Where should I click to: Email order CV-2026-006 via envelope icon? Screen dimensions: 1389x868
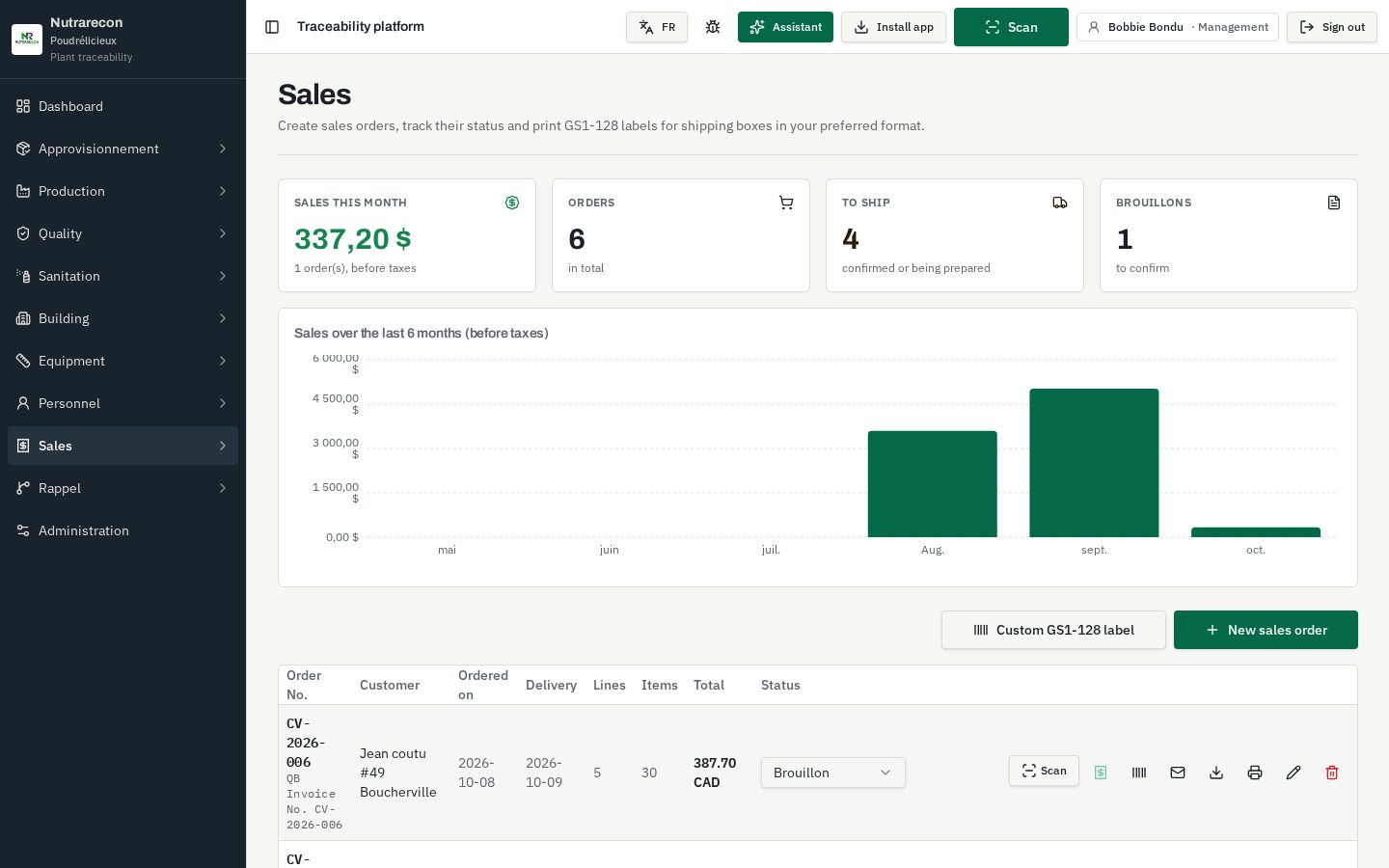click(1178, 773)
